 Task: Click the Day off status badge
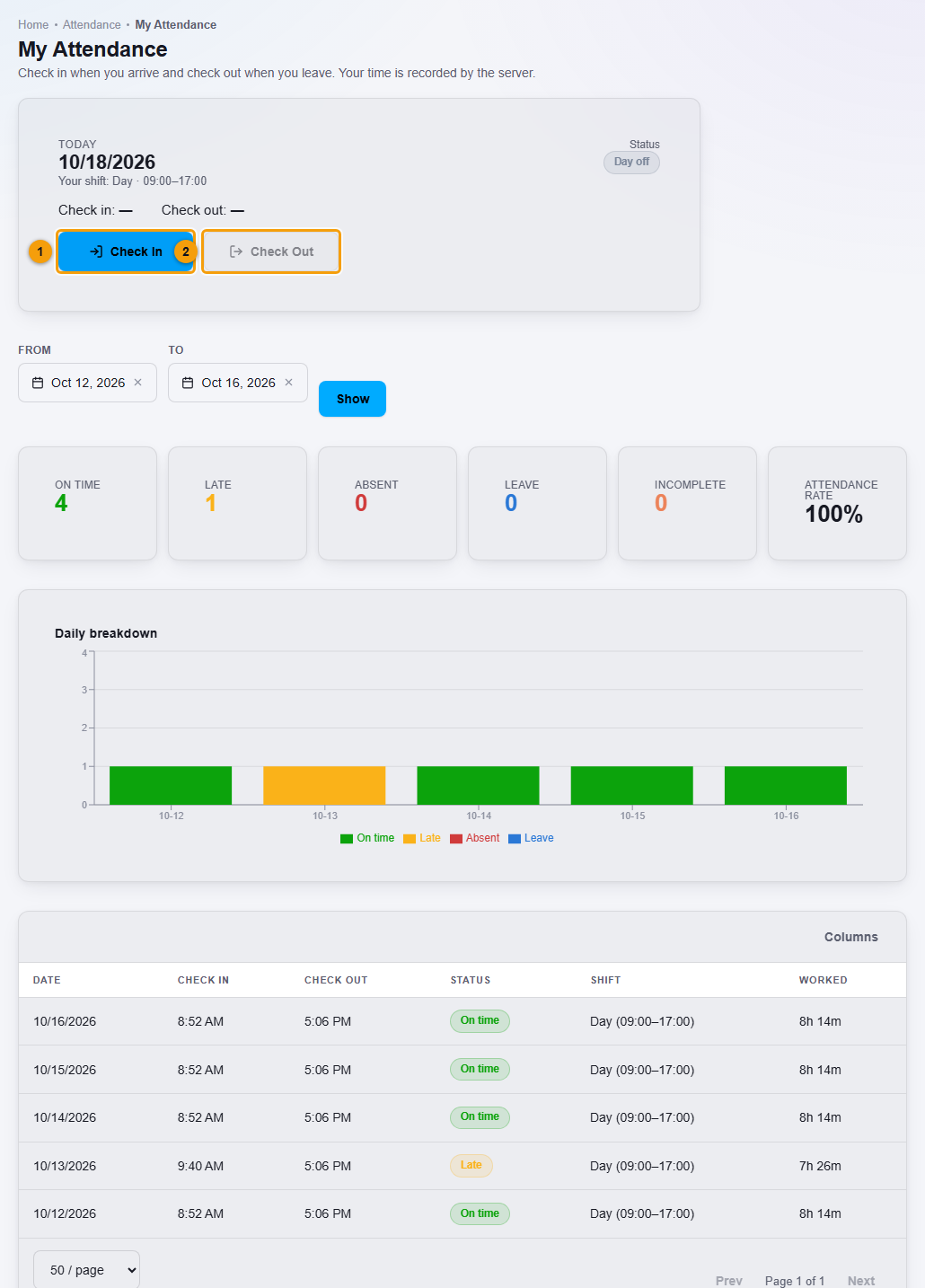click(631, 163)
